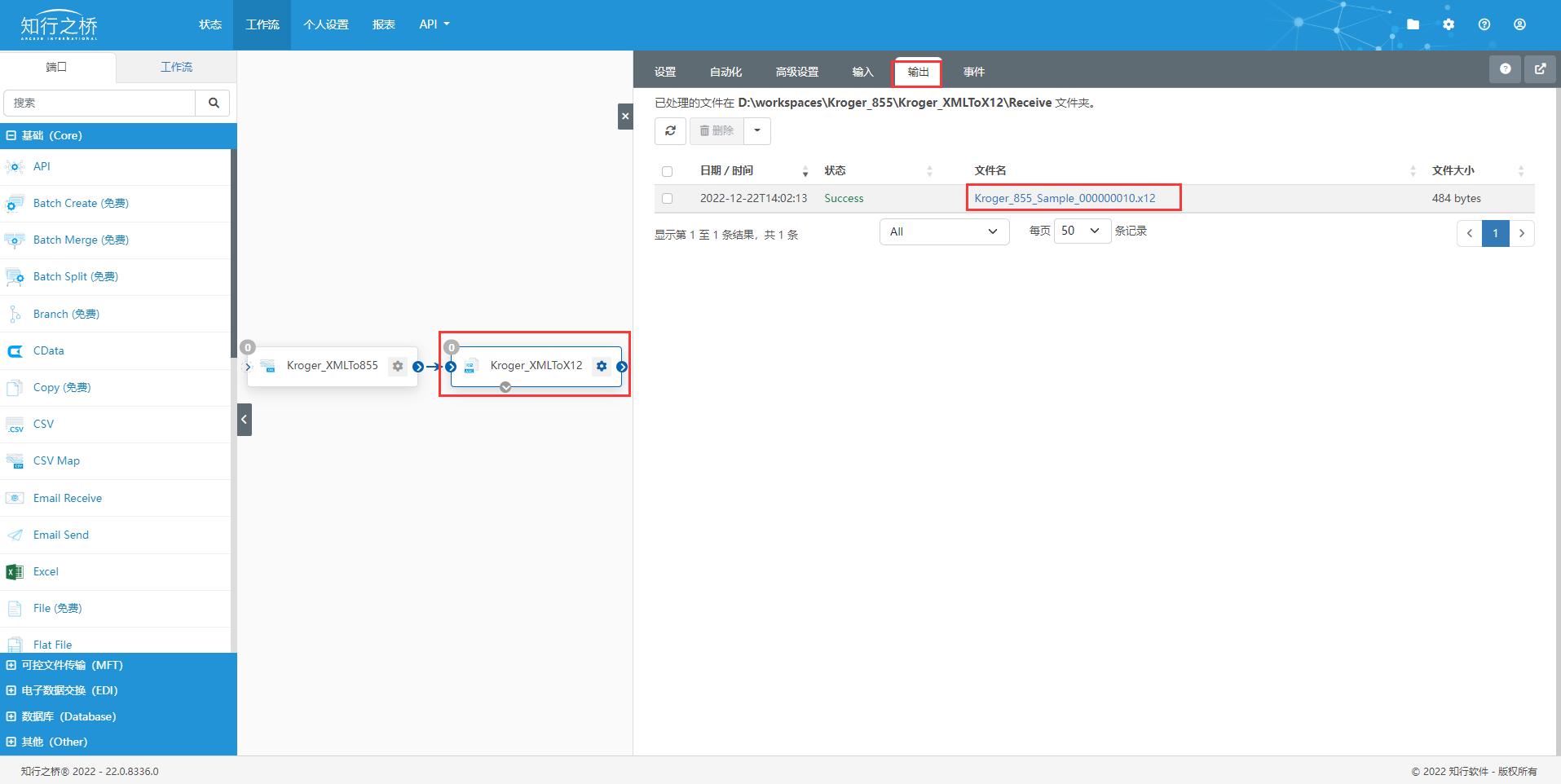Click the refresh icon in output panel
Image resolution: width=1561 pixels, height=784 pixels.
pos(670,130)
